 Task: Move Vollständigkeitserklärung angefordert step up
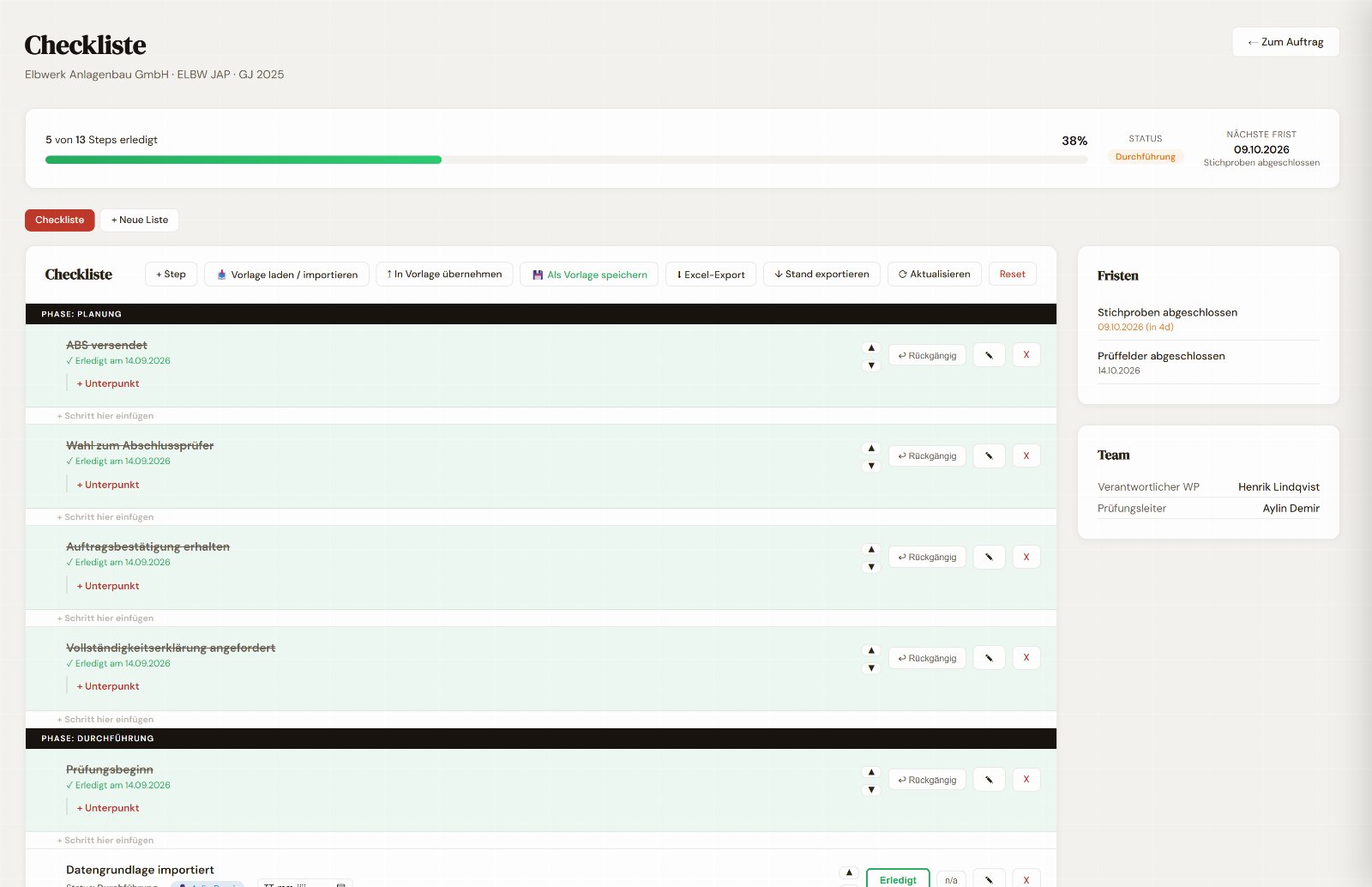[871, 650]
